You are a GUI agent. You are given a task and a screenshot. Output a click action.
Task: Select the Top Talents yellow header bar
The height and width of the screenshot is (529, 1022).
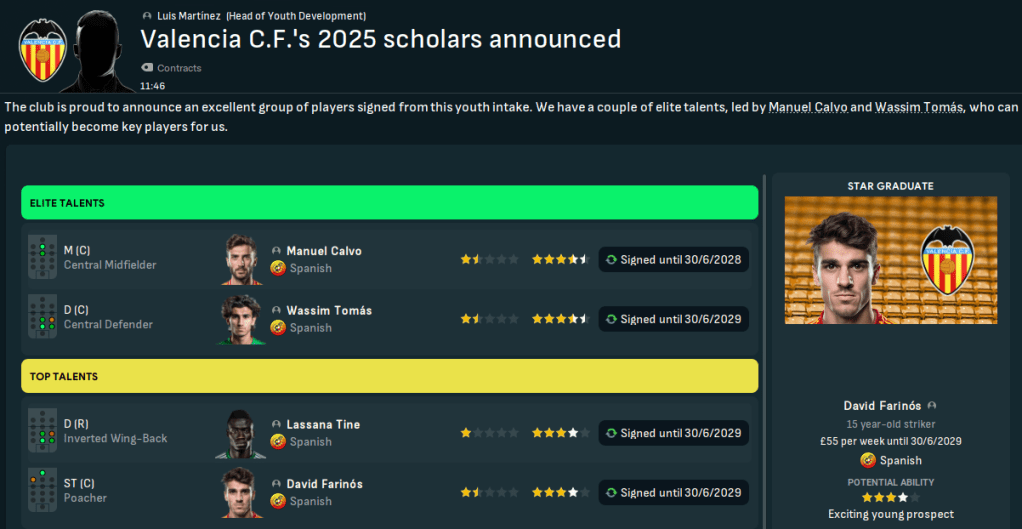(x=389, y=376)
